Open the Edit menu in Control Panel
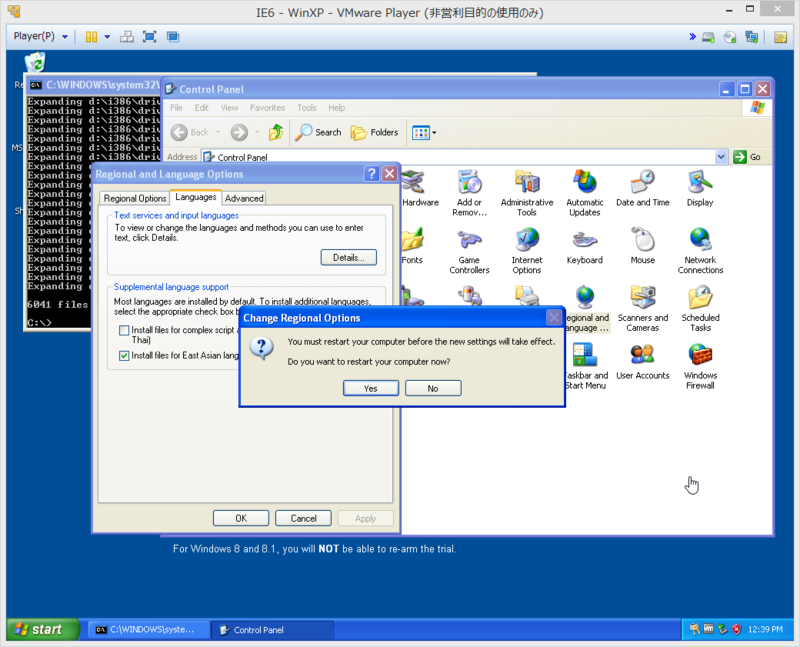Image resolution: width=800 pixels, height=647 pixels. pyautogui.click(x=201, y=108)
